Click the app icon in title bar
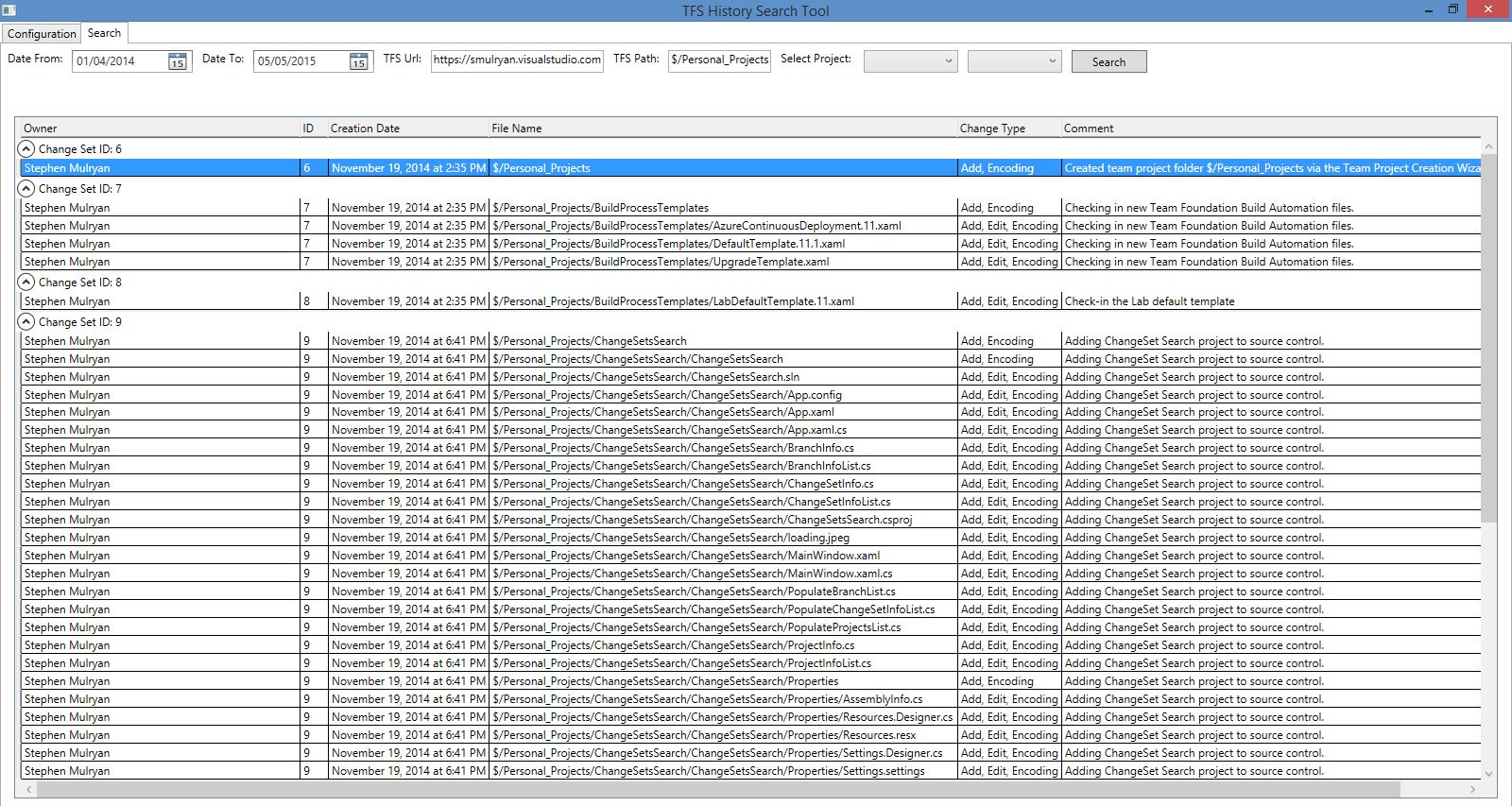Screen dimensions: 1512x806 pyautogui.click(x=9, y=10)
